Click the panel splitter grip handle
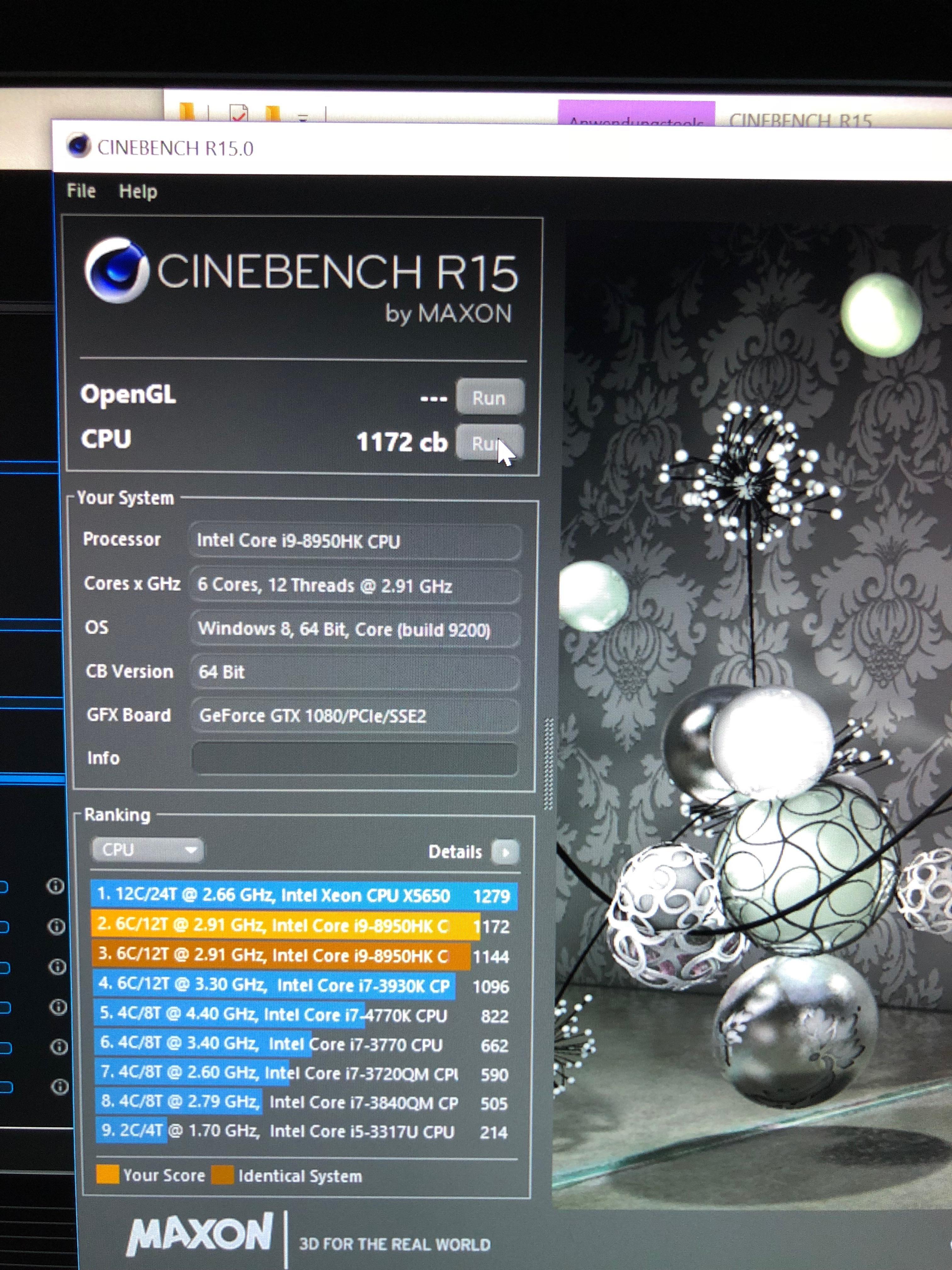This screenshot has height=1270, width=952. 548,764
